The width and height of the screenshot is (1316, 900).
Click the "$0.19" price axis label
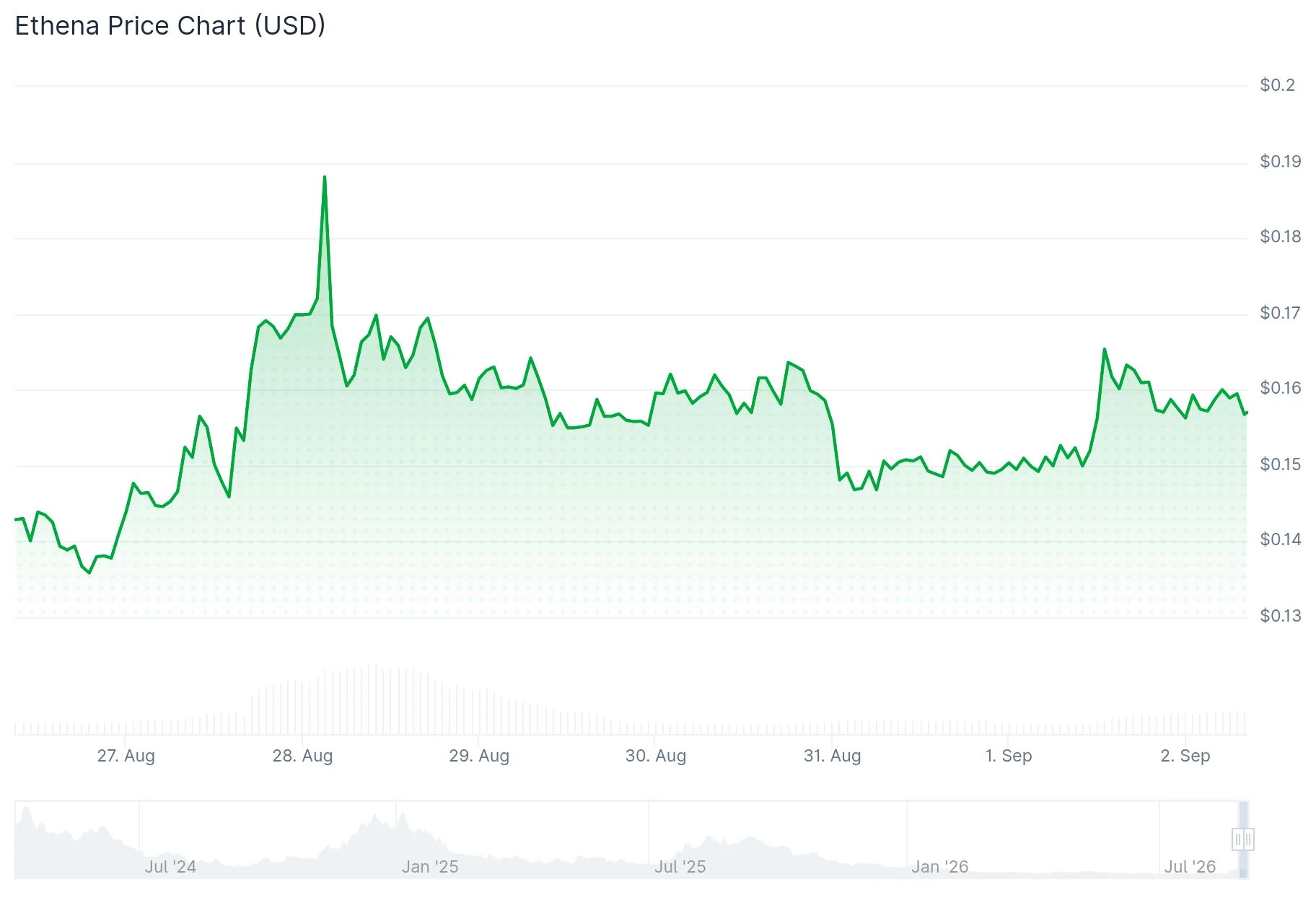[x=1281, y=162]
